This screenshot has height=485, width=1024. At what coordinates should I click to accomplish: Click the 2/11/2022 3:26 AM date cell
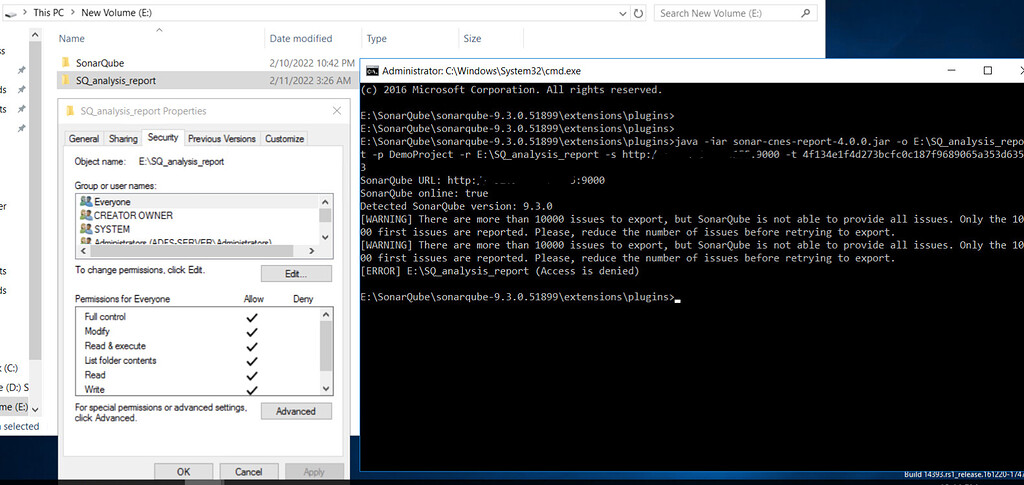310,81
